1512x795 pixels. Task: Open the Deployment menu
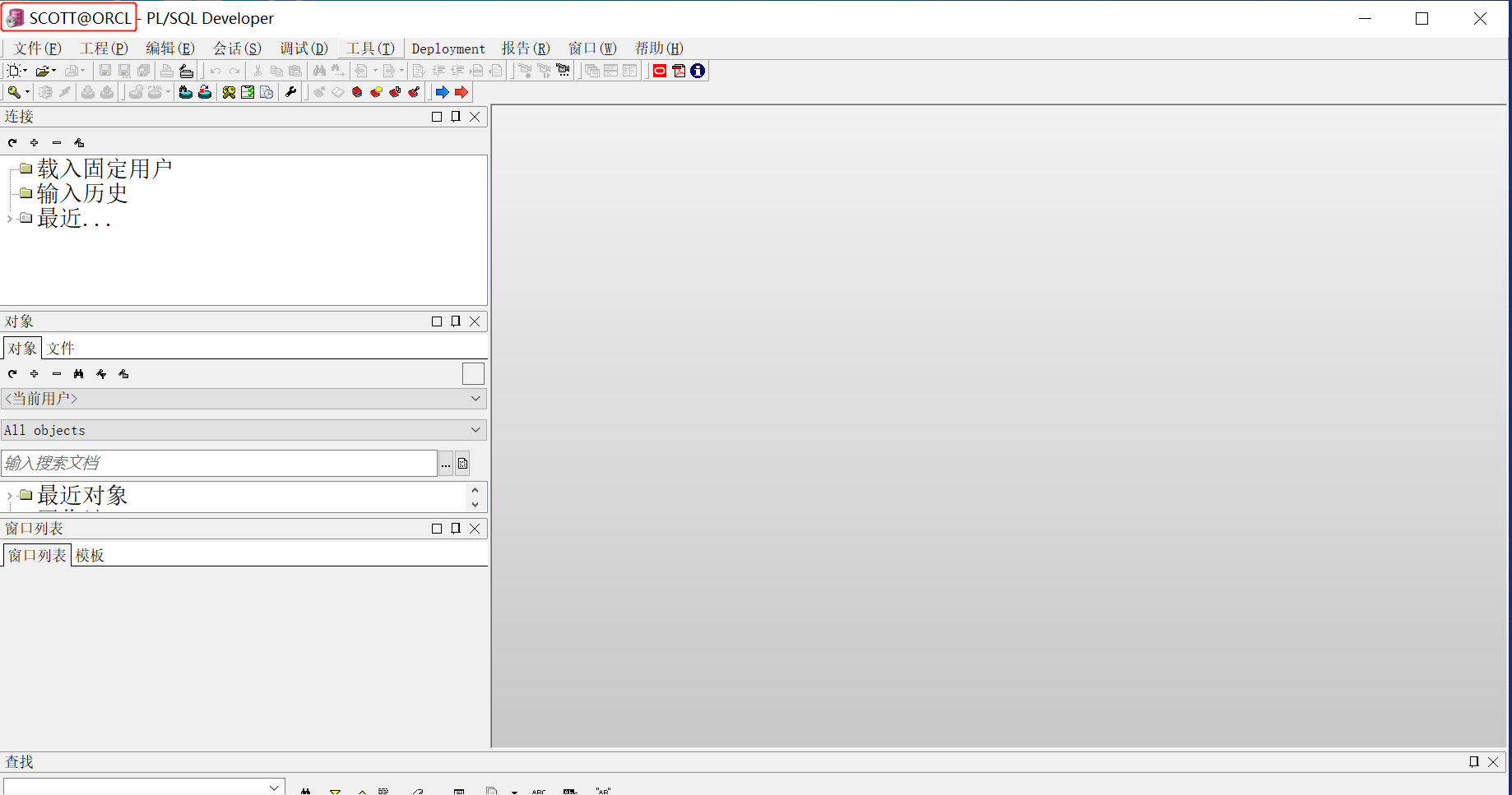tap(448, 49)
